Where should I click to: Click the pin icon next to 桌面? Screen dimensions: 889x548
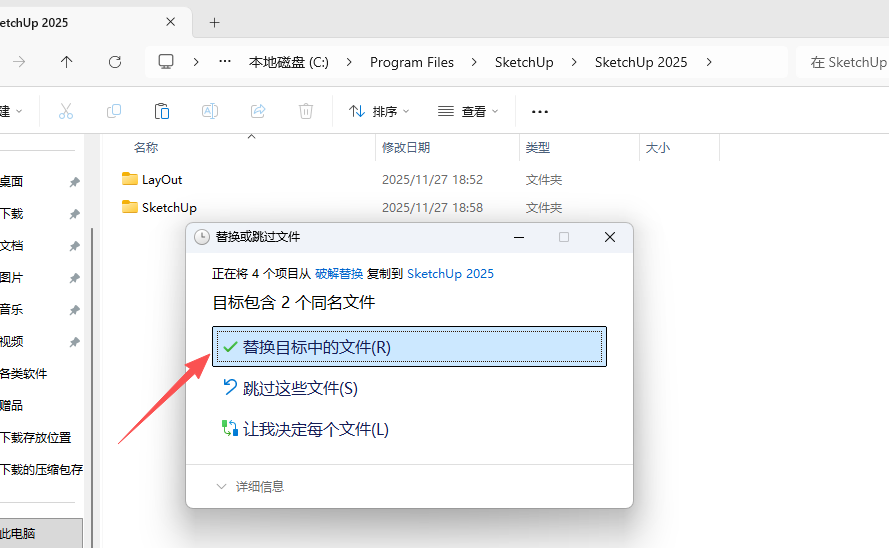(x=74, y=182)
